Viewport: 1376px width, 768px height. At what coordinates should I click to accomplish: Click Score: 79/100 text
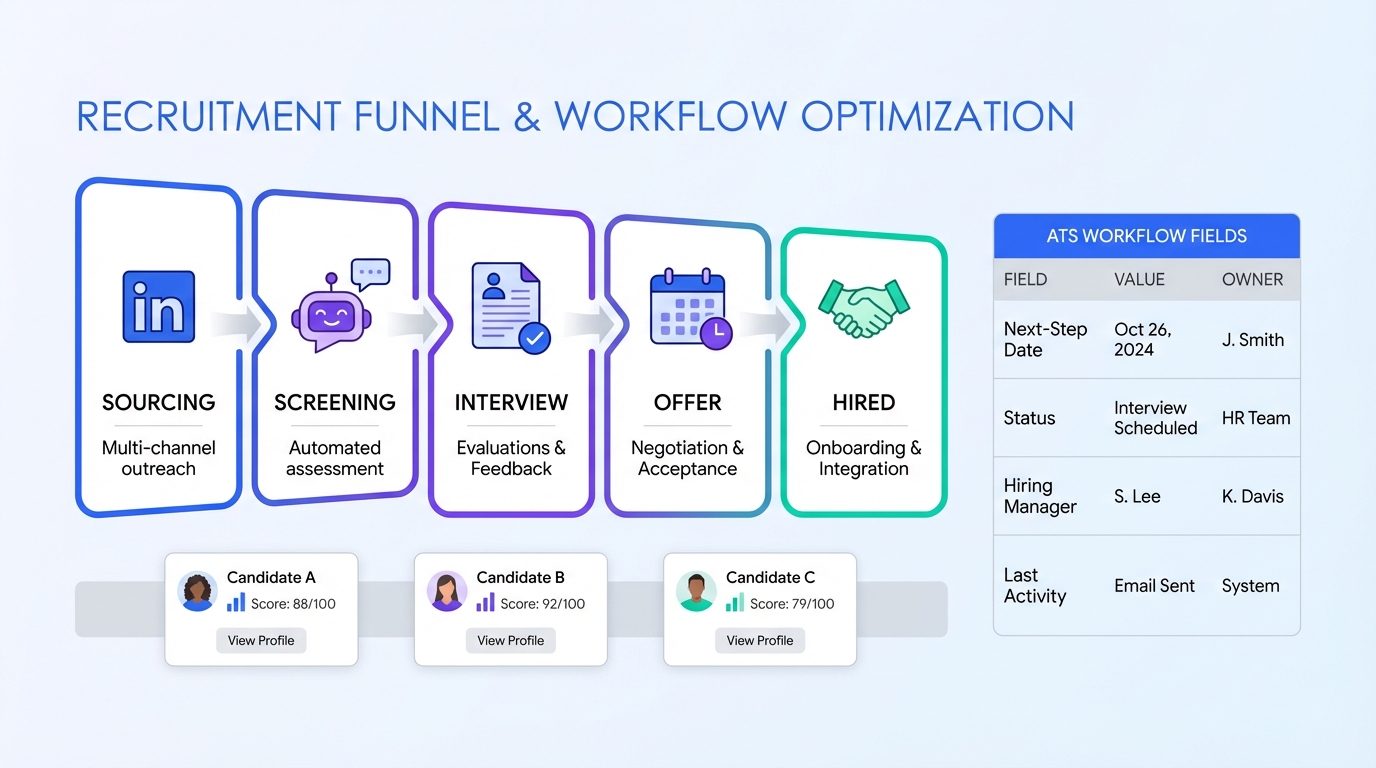pyautogui.click(x=792, y=604)
